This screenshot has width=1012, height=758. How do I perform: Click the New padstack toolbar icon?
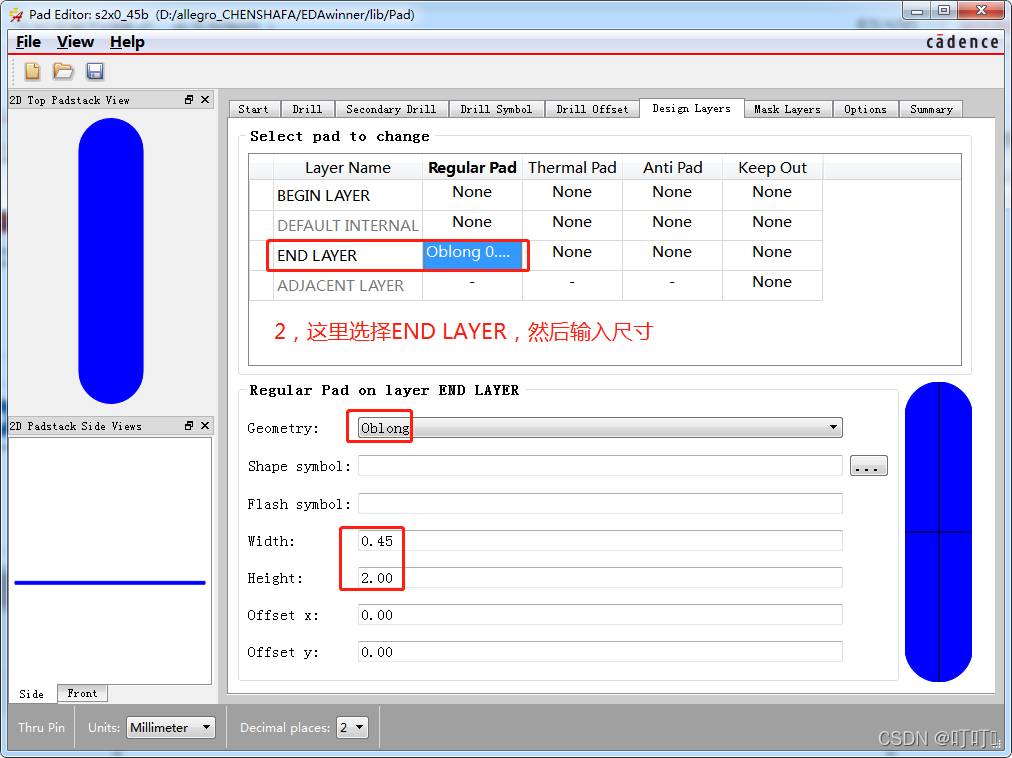pos(32,71)
